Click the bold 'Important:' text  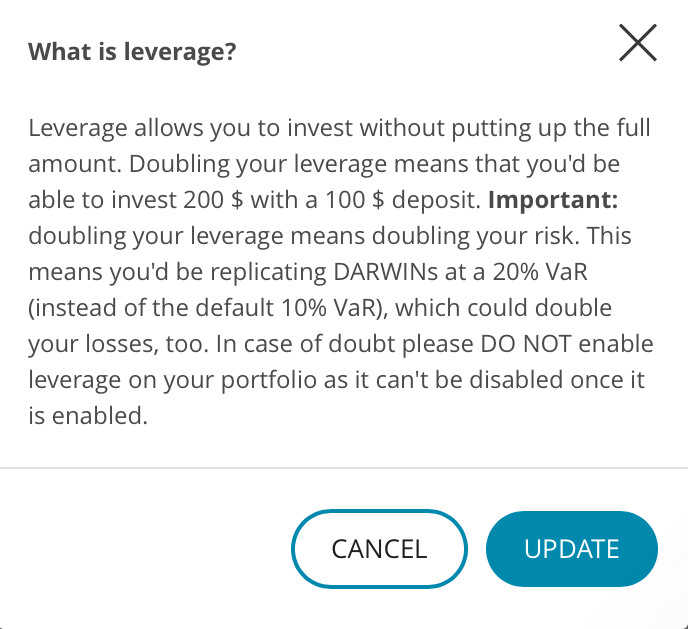click(553, 200)
